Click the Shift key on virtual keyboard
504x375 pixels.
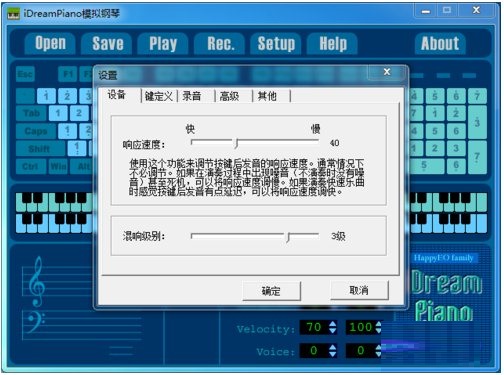click(x=41, y=149)
